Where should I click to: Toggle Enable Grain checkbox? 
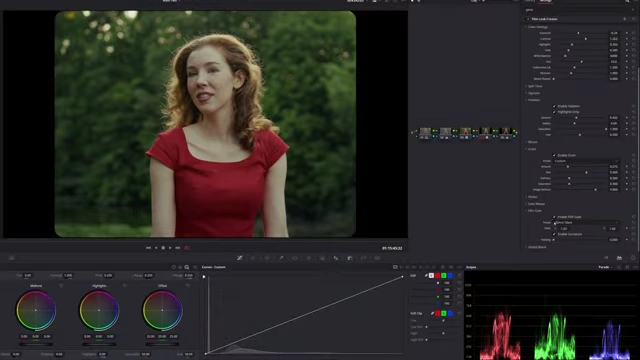[554, 155]
